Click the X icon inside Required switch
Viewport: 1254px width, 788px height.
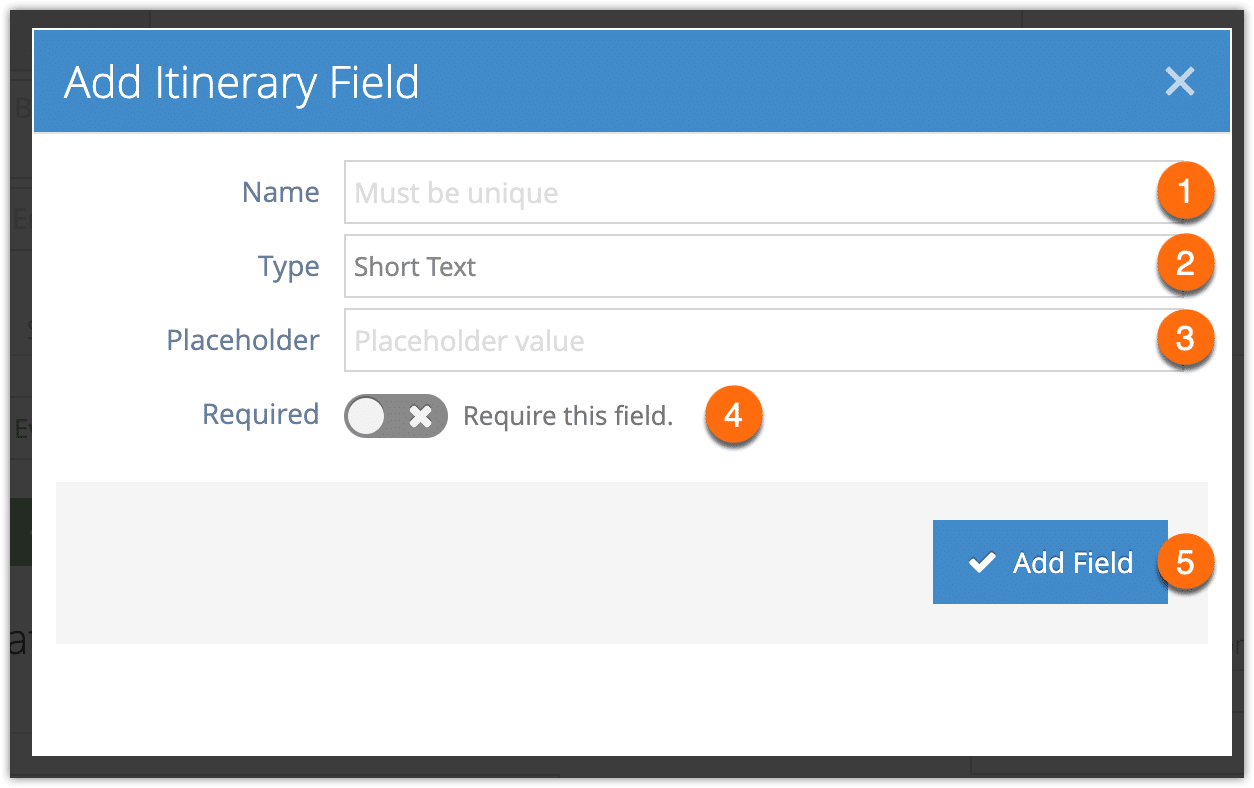click(x=421, y=416)
